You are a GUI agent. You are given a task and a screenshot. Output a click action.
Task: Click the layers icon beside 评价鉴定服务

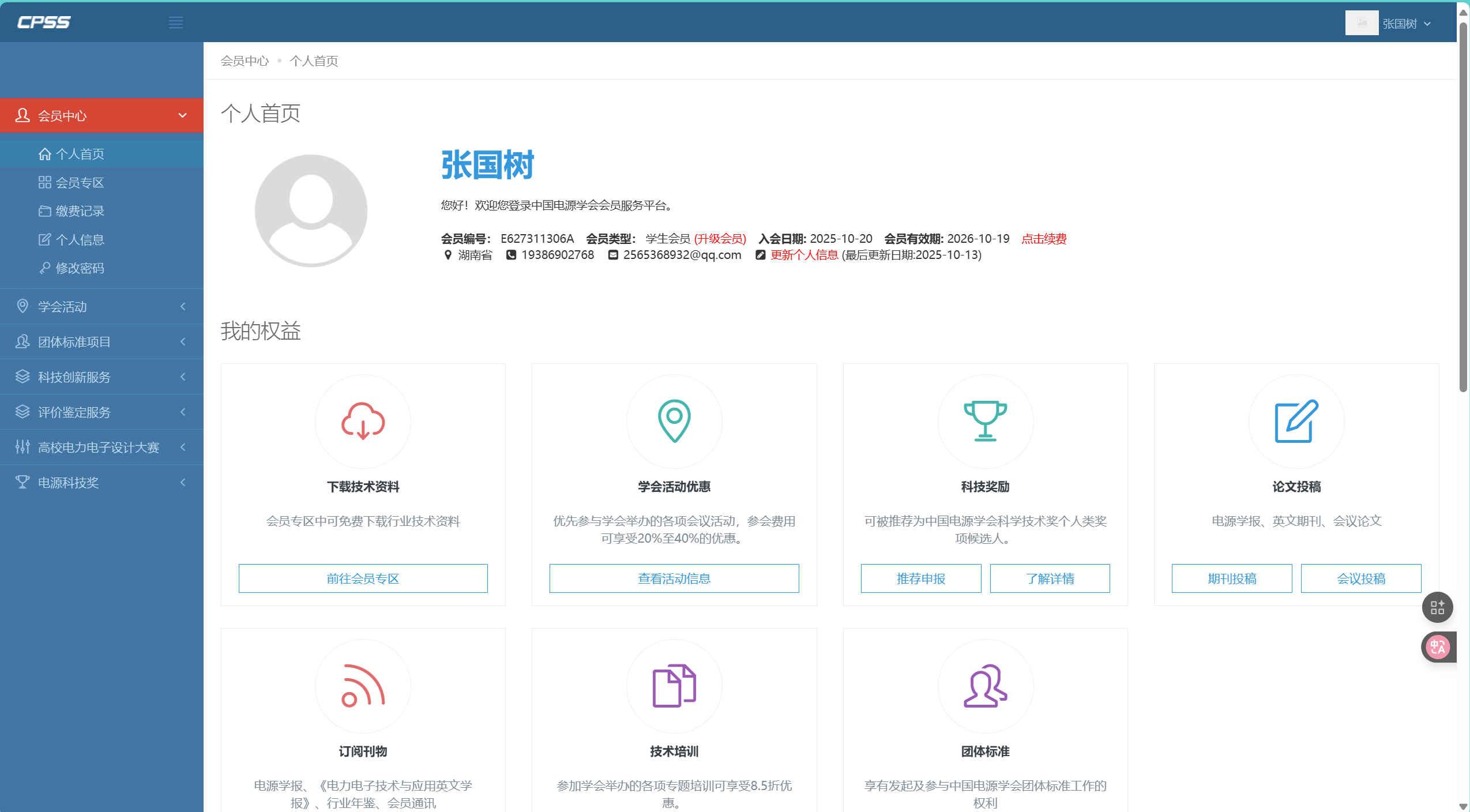[22, 412]
